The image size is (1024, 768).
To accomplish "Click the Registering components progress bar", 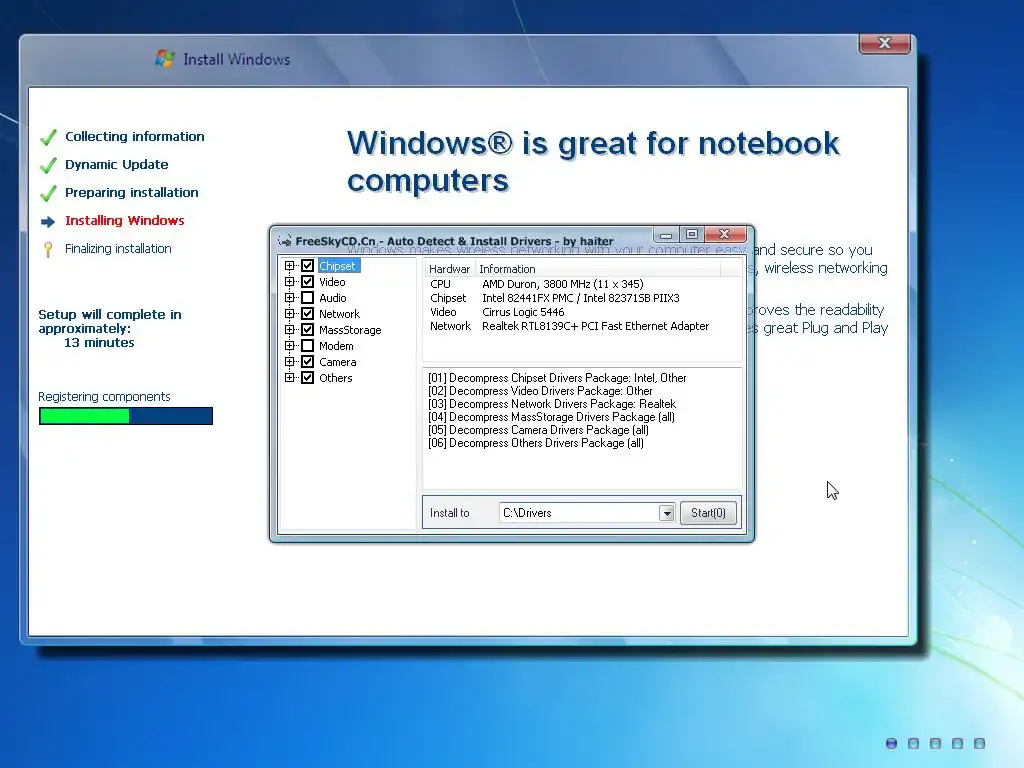I will point(126,416).
